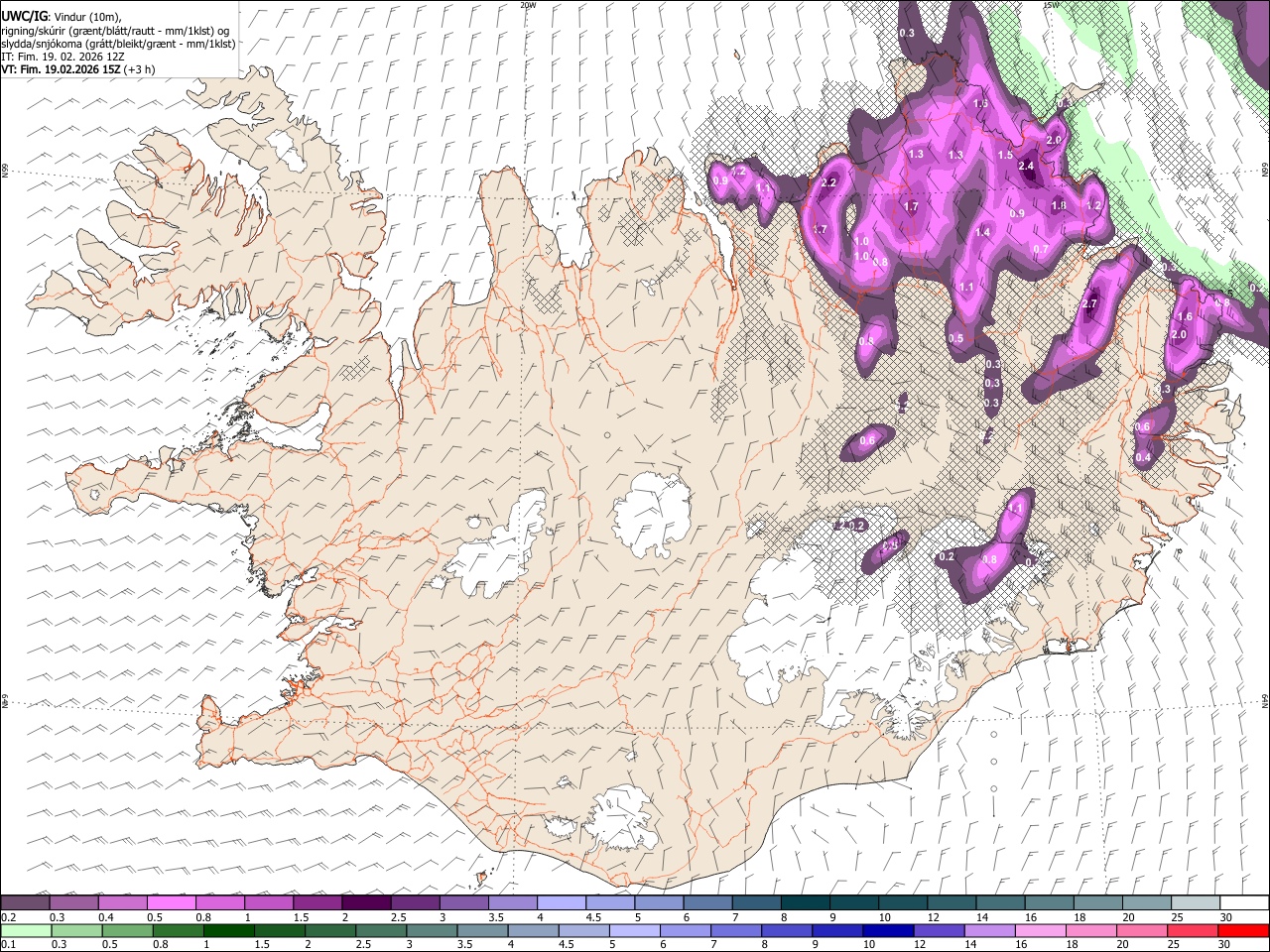Pick the slate blue 6–7 swatch in the upper legend row

click(706, 902)
